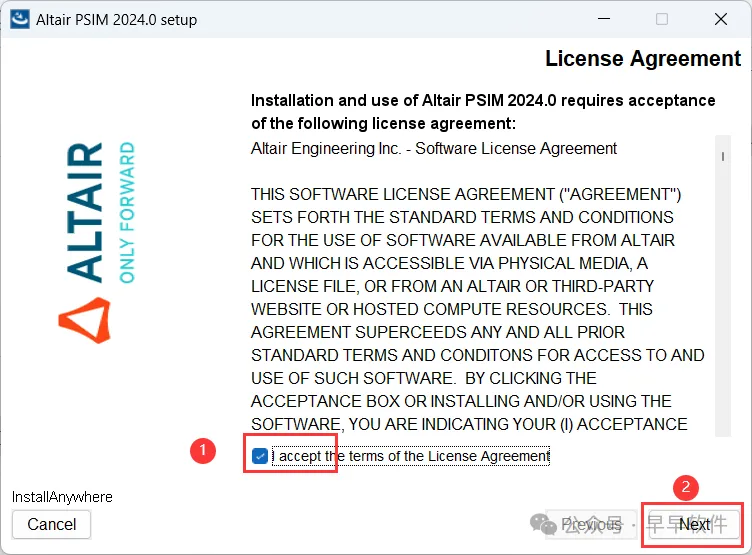The image size is (752, 555).
Task: Minimize the setup window
Action: point(604,19)
